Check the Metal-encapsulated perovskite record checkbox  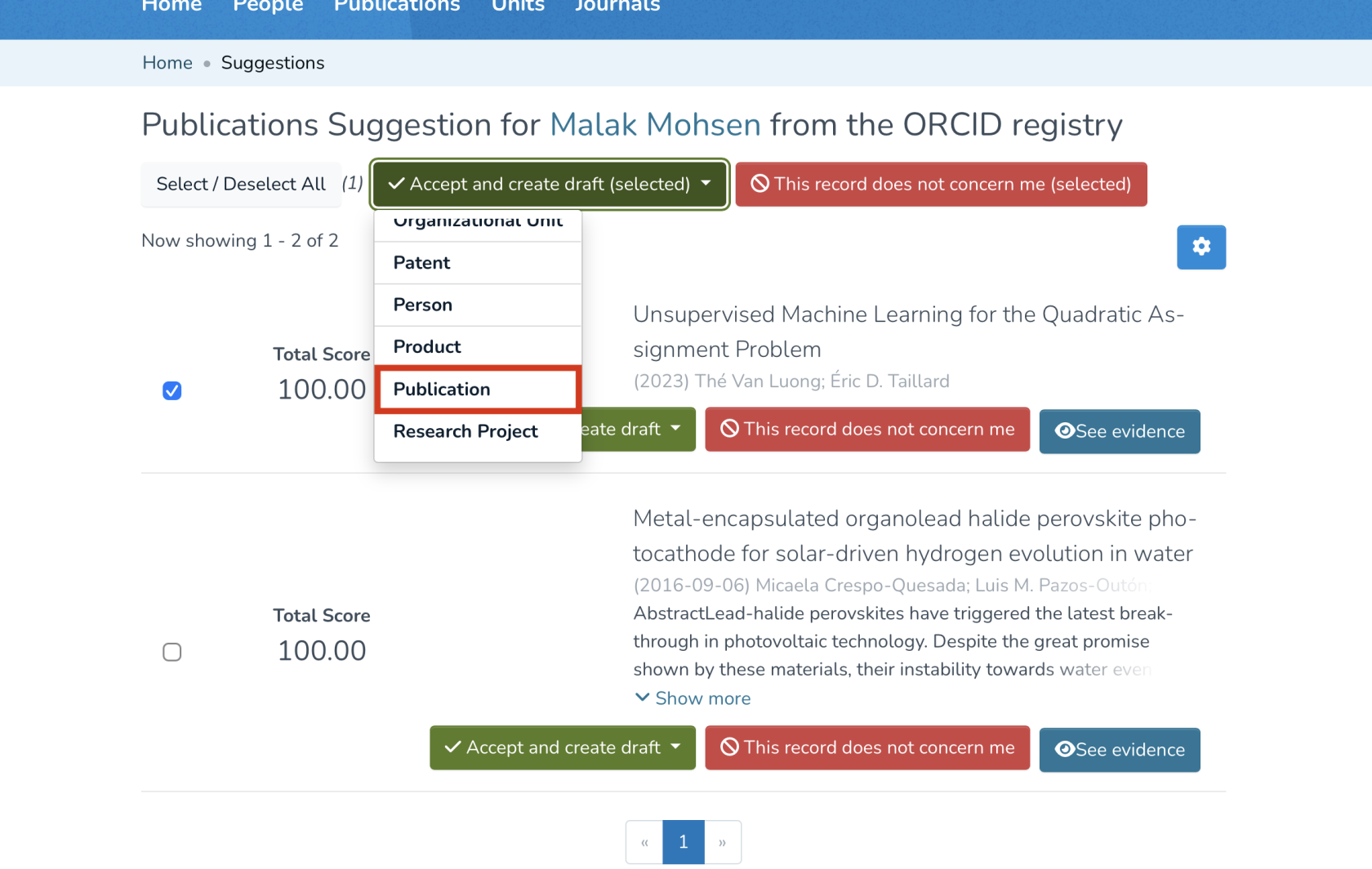pyautogui.click(x=171, y=652)
